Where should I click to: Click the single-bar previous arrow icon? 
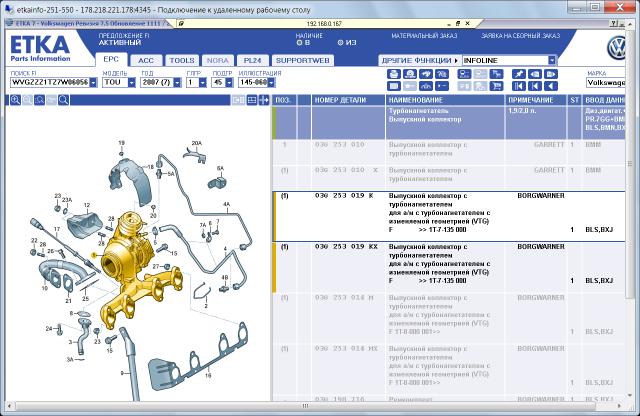click(x=535, y=86)
